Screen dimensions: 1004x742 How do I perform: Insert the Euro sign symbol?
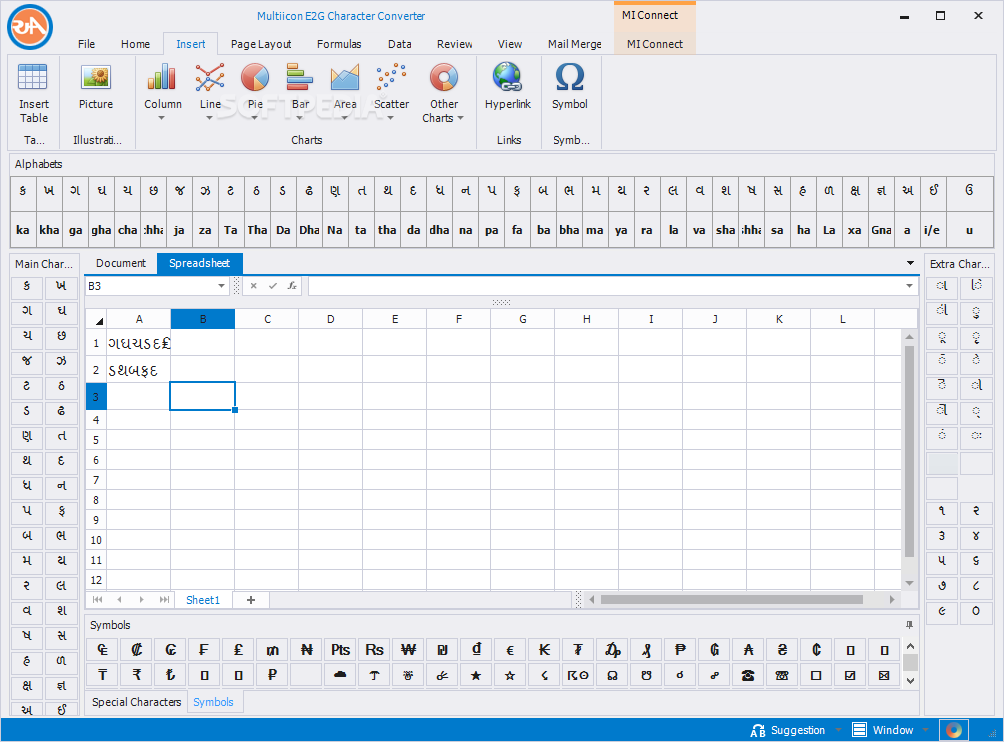[x=510, y=650]
